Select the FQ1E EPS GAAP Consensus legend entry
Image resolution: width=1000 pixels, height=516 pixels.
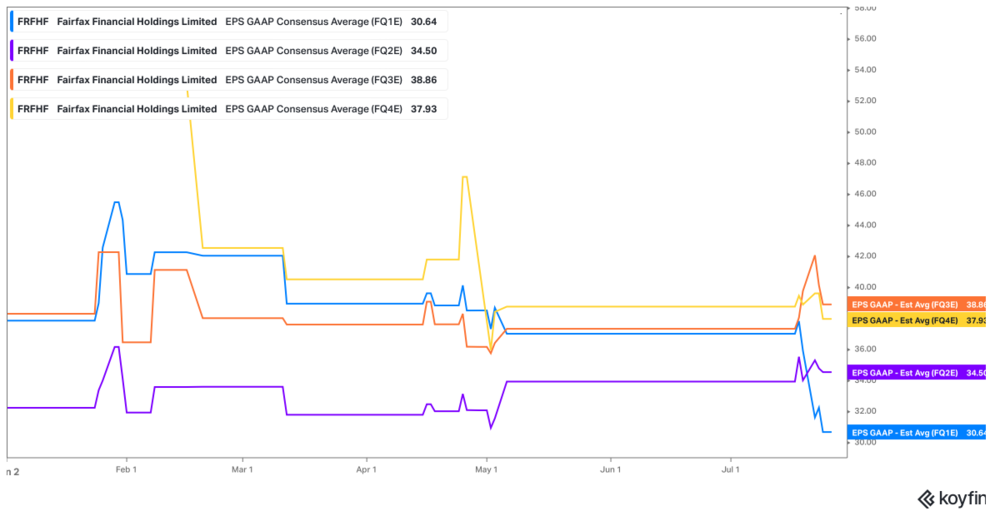(228, 22)
